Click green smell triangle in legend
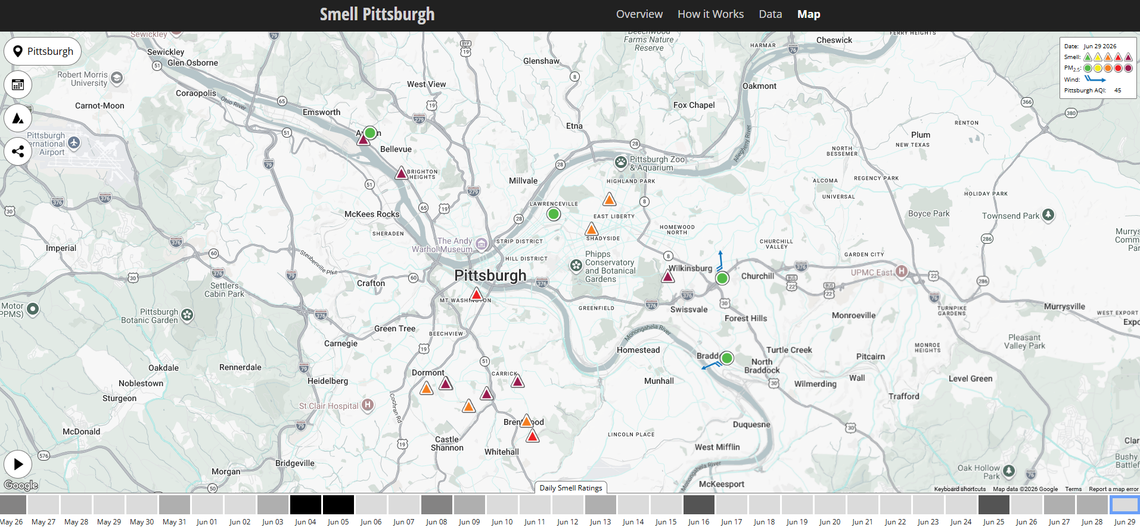Viewport: 1140px width, 528px height. pos(1088,57)
